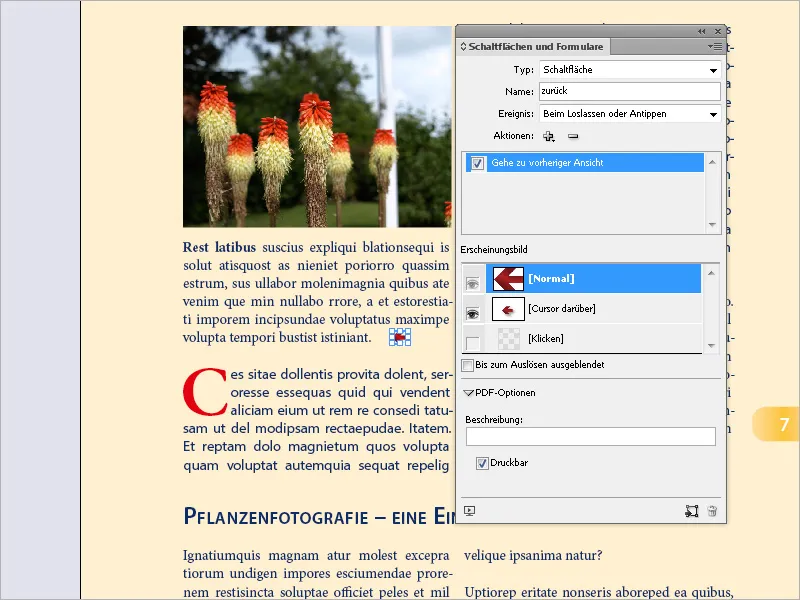
Task: Open the interactive PDF preview icon
Action: [469, 511]
